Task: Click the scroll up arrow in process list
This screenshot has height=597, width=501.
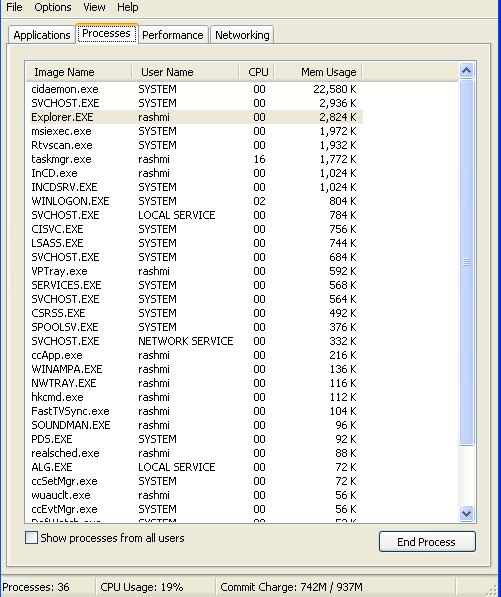Action: tap(466, 71)
